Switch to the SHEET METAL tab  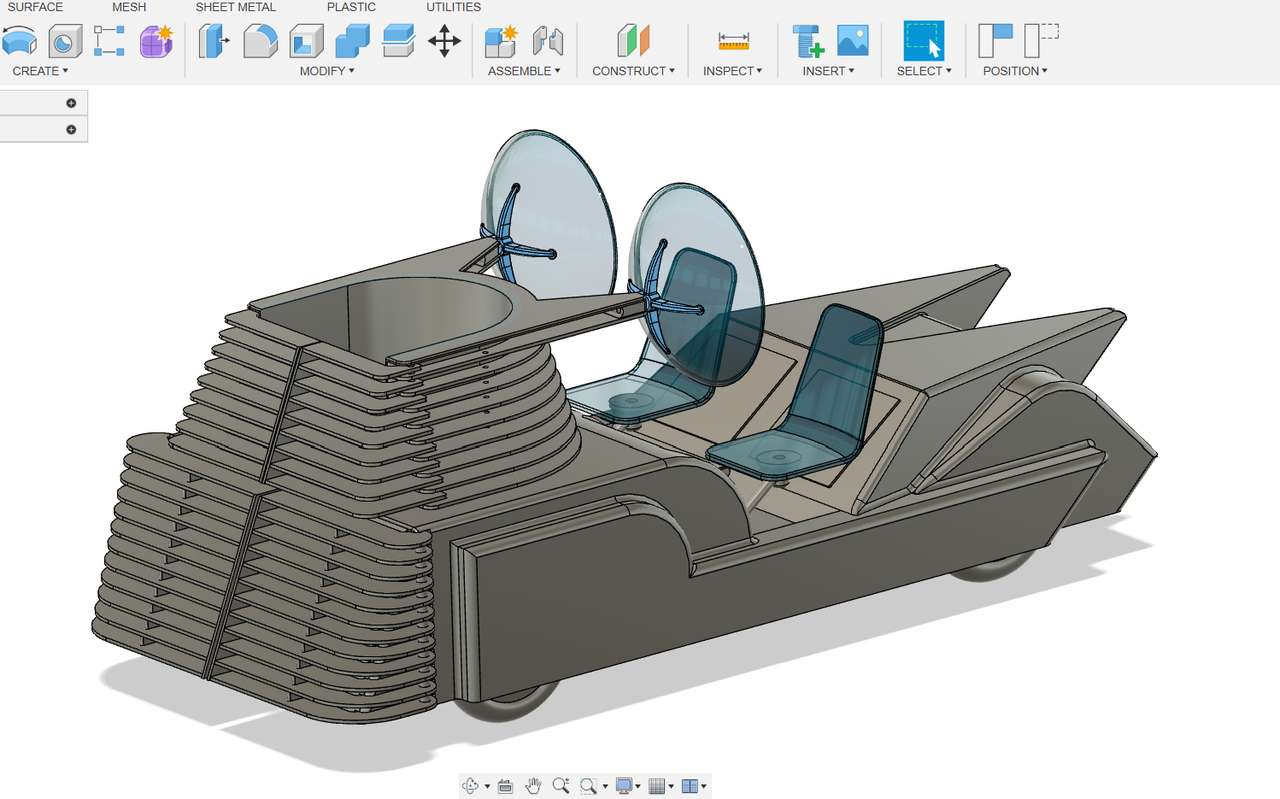pyautogui.click(x=235, y=7)
